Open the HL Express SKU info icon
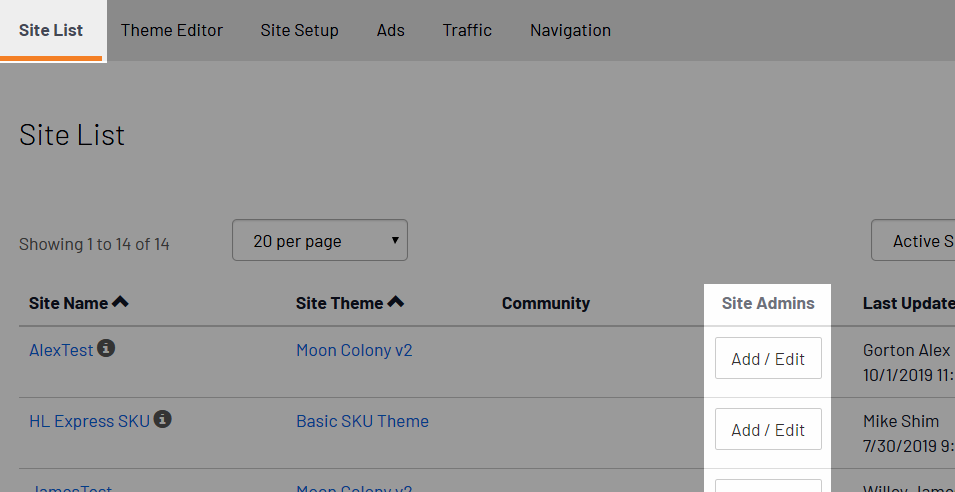Image resolution: width=955 pixels, height=492 pixels. coord(162,419)
